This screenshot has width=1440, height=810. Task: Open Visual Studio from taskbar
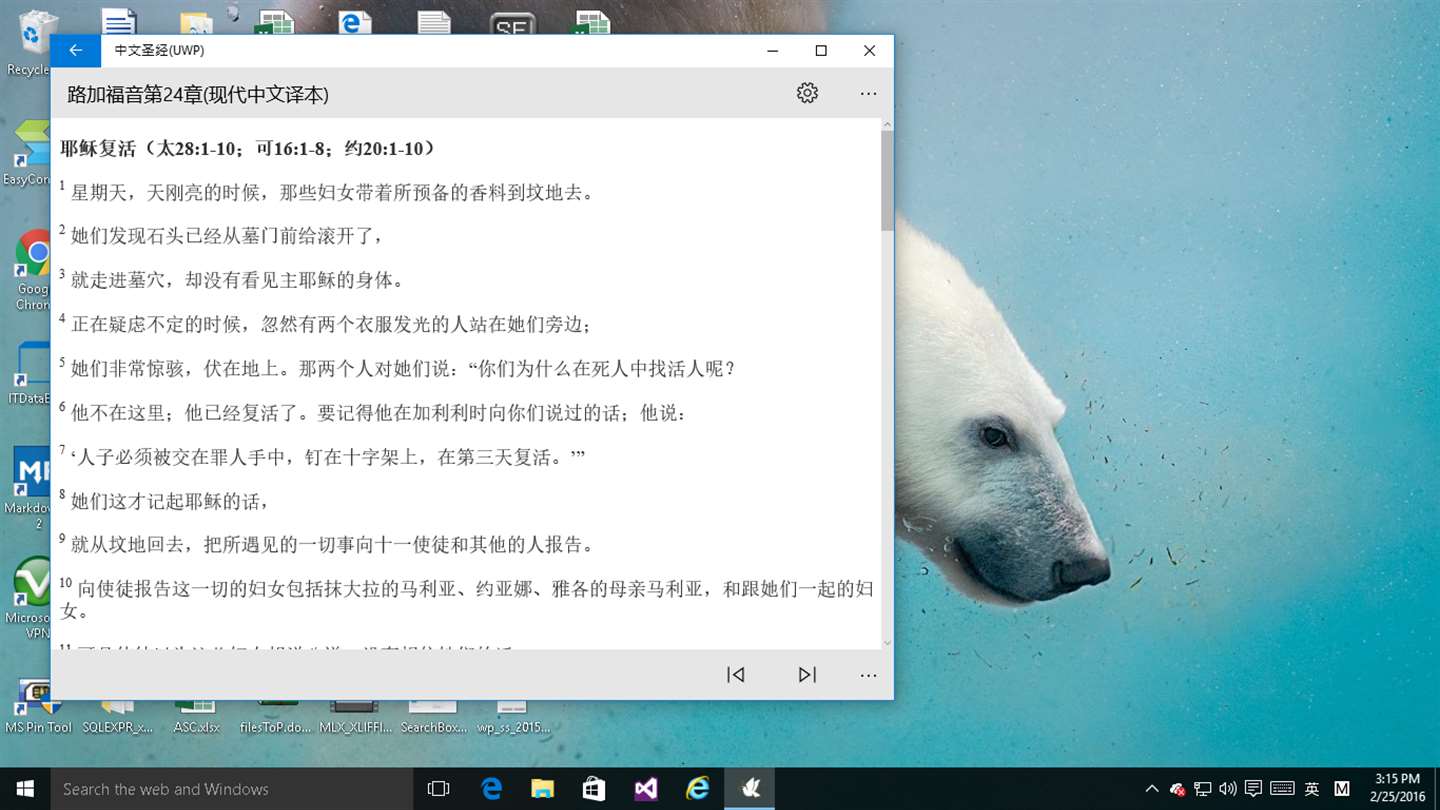[x=646, y=789]
